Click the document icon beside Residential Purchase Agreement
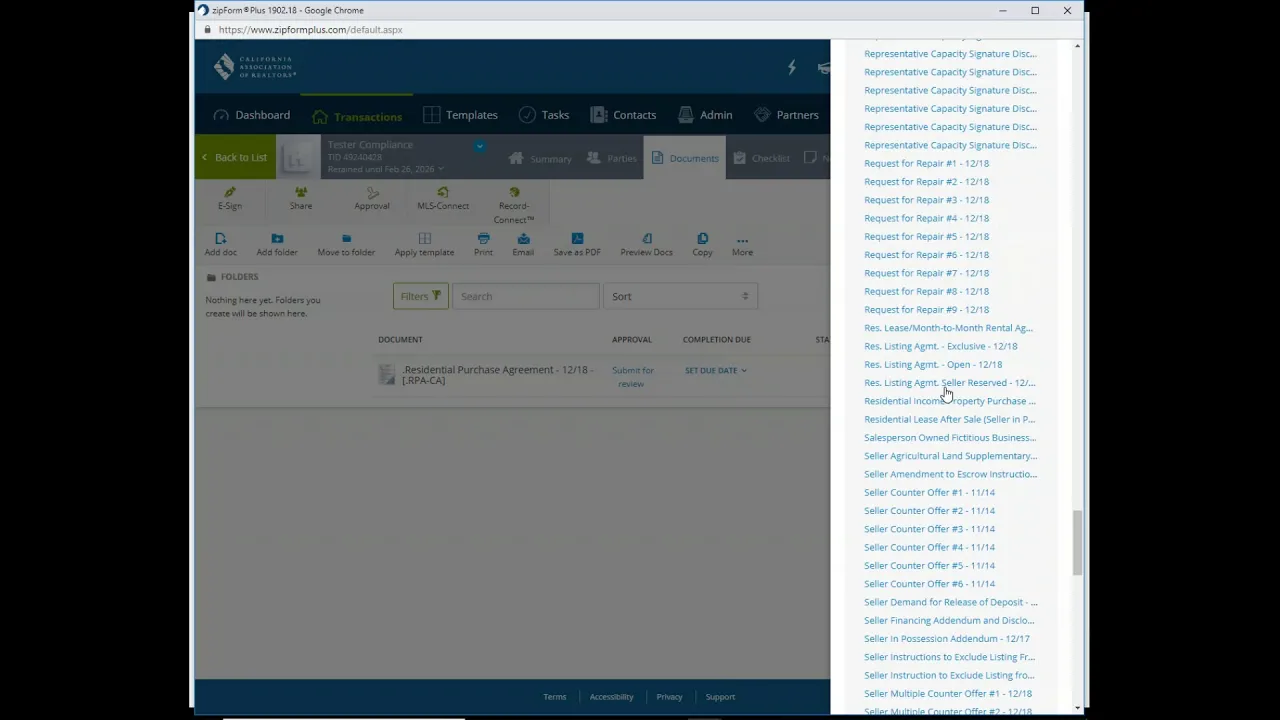The width and height of the screenshot is (1280, 720). pos(387,375)
